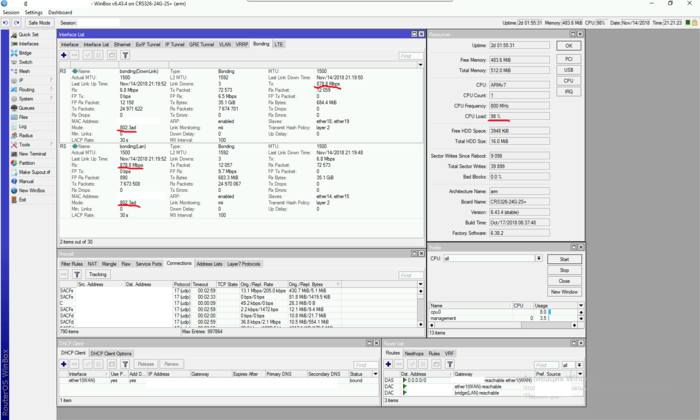Open Bridge menu in sidebar
This screenshot has width=700, height=420.
click(25, 53)
